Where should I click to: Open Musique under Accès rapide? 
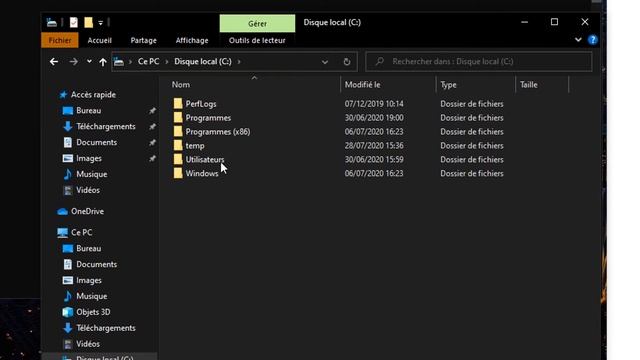[91, 174]
